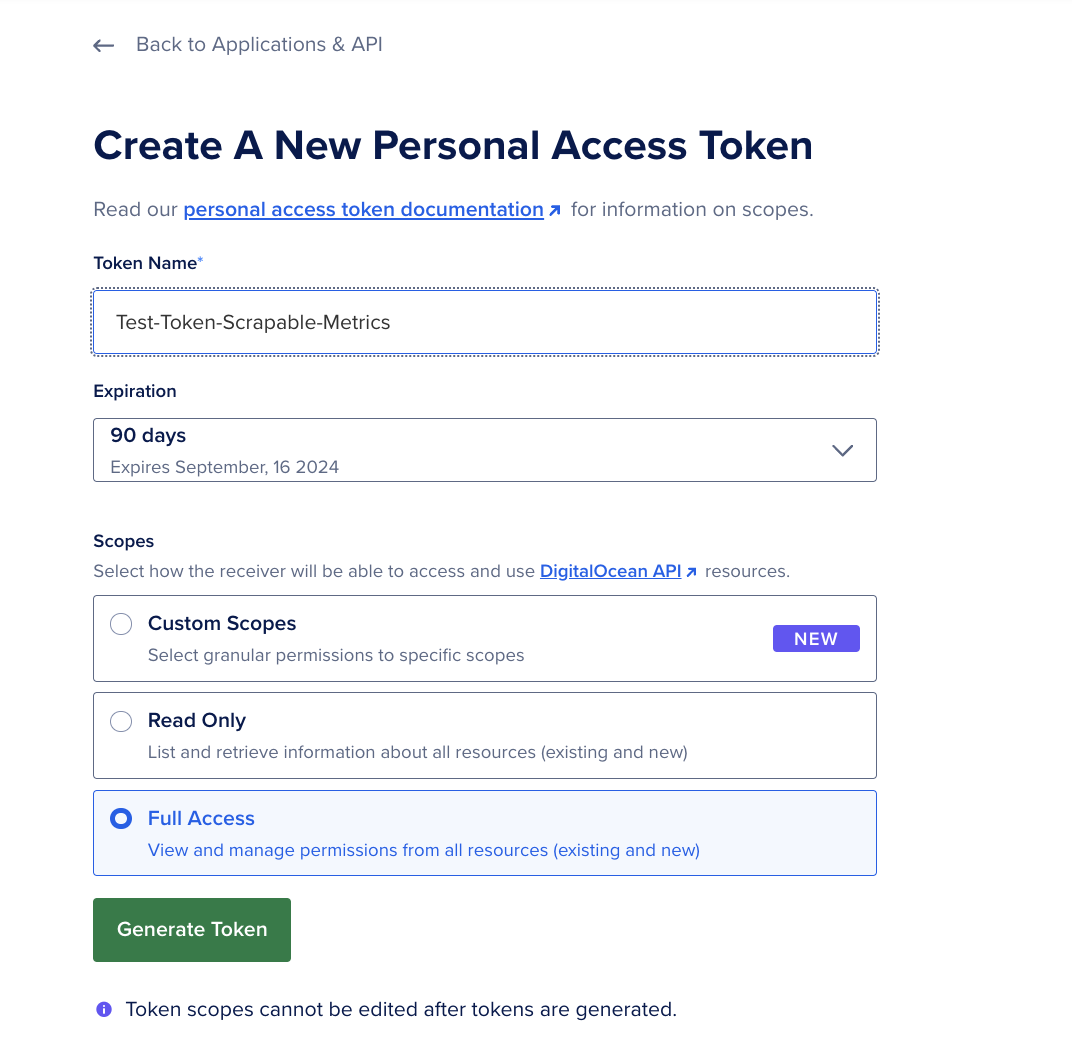This screenshot has width=1072, height=1054.
Task: Click the back arrow icon
Action: [103, 46]
